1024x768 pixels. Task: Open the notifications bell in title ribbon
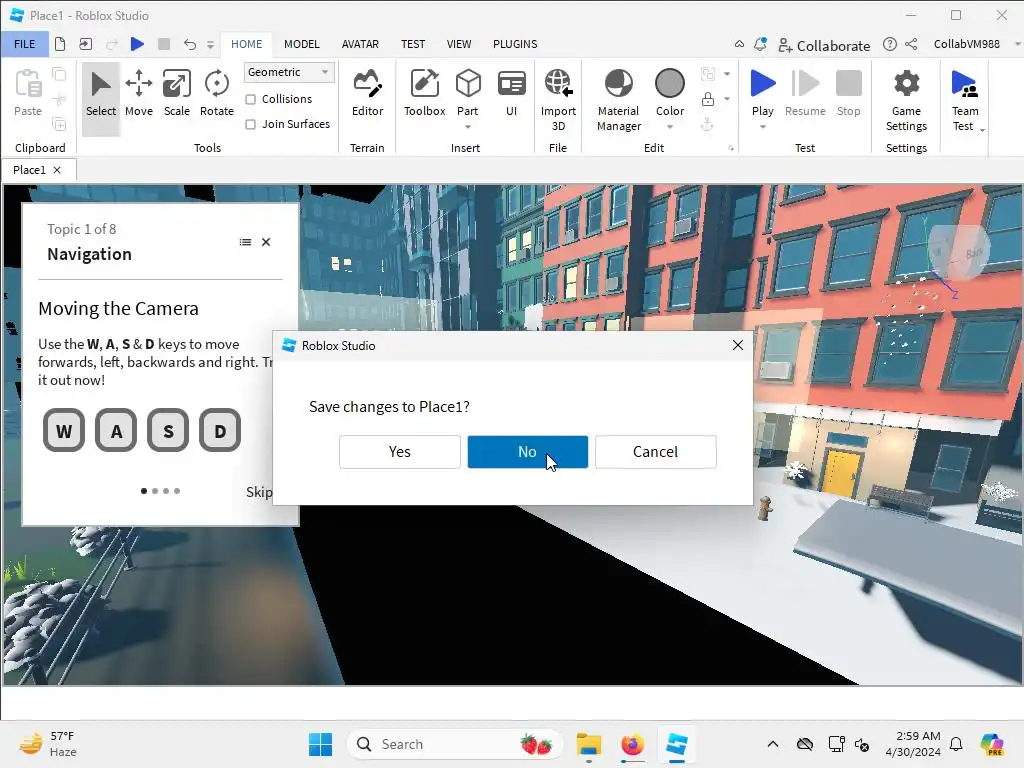(760, 44)
